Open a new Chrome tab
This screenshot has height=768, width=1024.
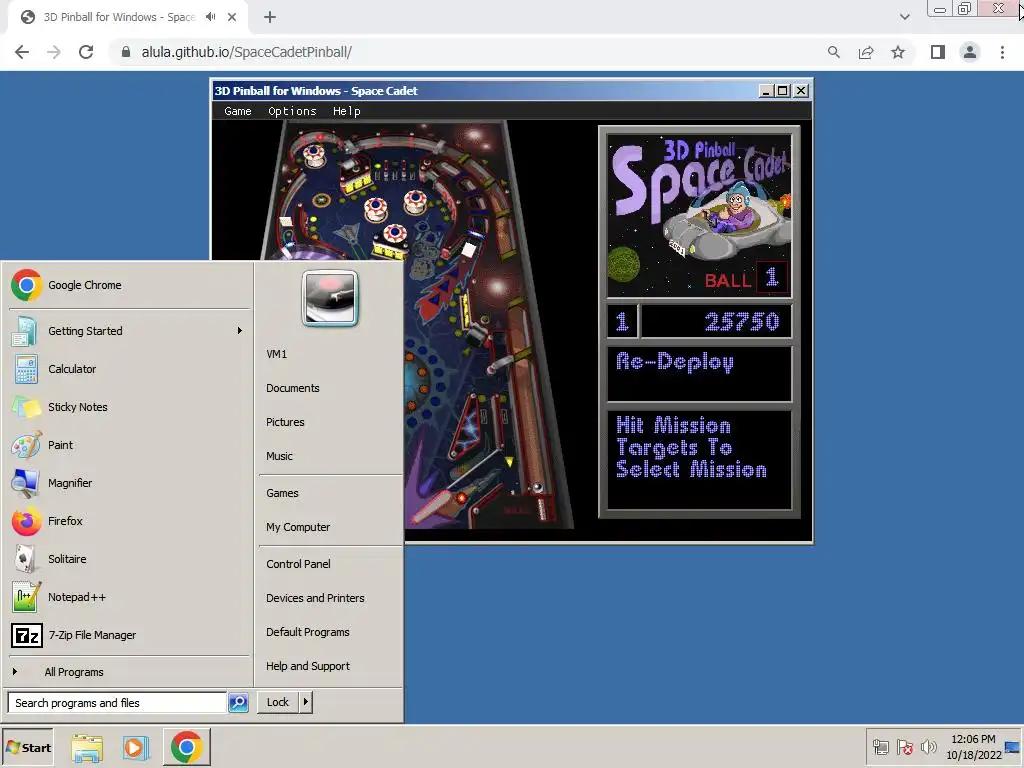(x=270, y=17)
